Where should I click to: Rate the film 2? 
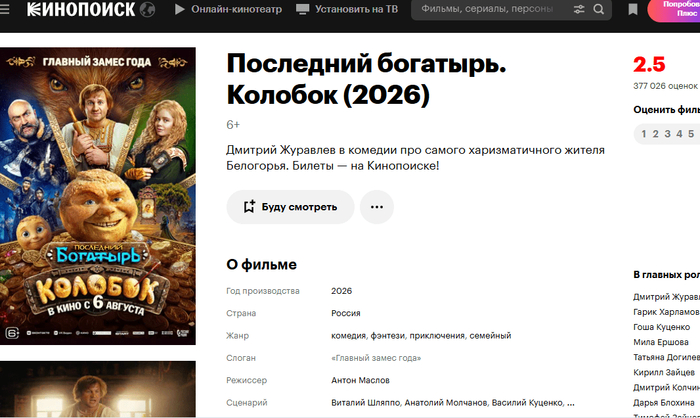pos(655,134)
